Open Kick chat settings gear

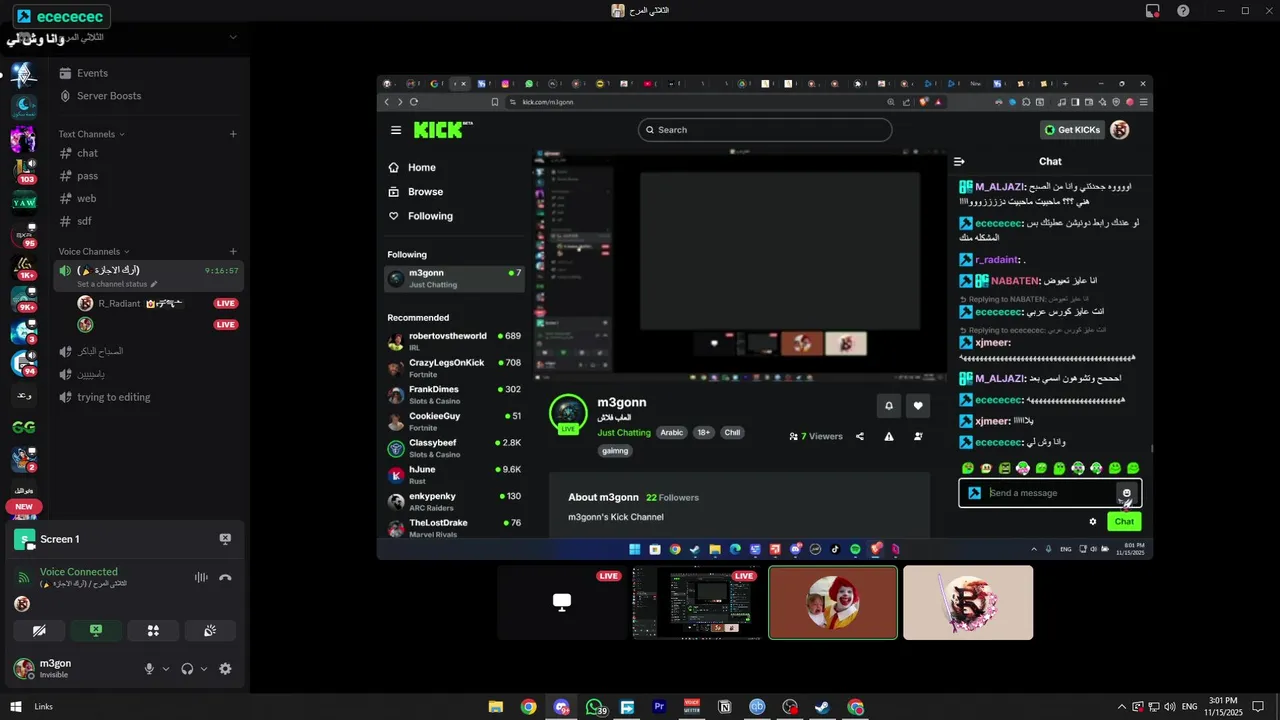click(1093, 522)
